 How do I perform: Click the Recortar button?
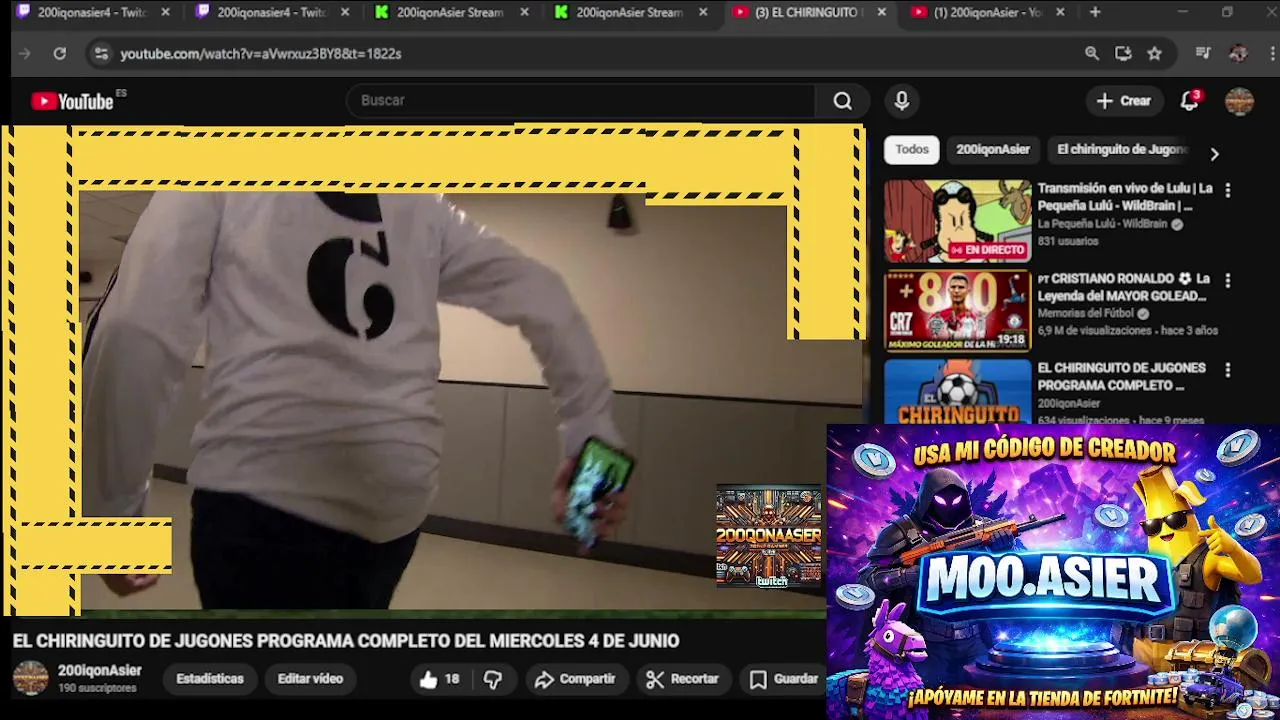click(x=682, y=679)
